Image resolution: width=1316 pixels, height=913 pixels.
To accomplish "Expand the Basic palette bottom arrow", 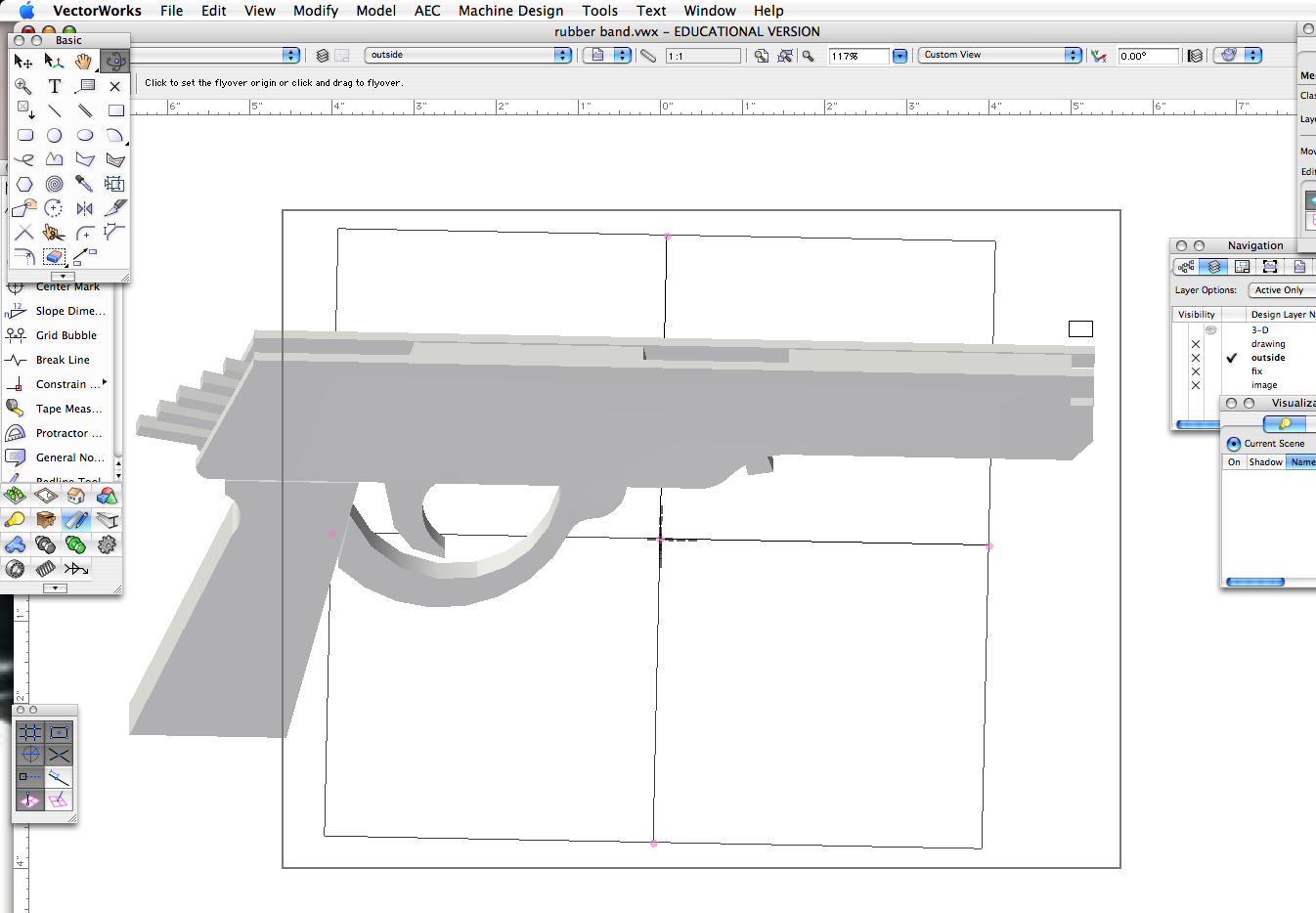I will [63, 277].
